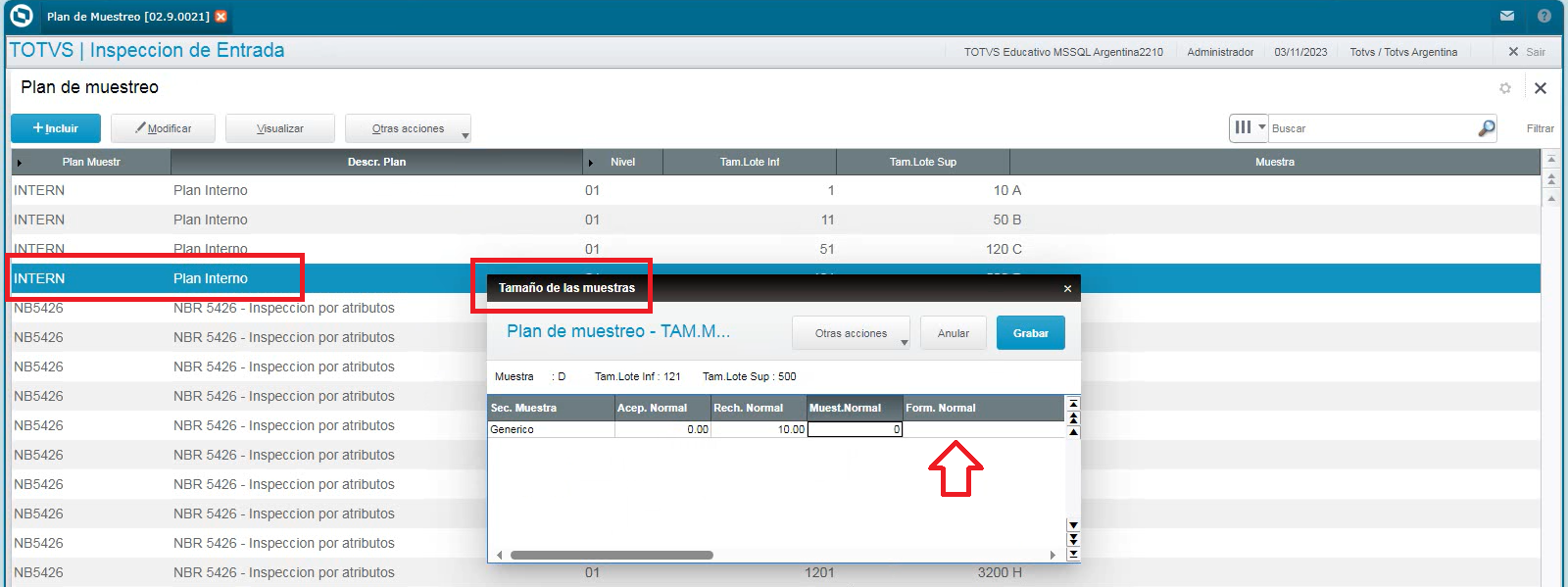This screenshot has height=587, width=1568.
Task: Click the Visualizar button
Action: pos(280,128)
